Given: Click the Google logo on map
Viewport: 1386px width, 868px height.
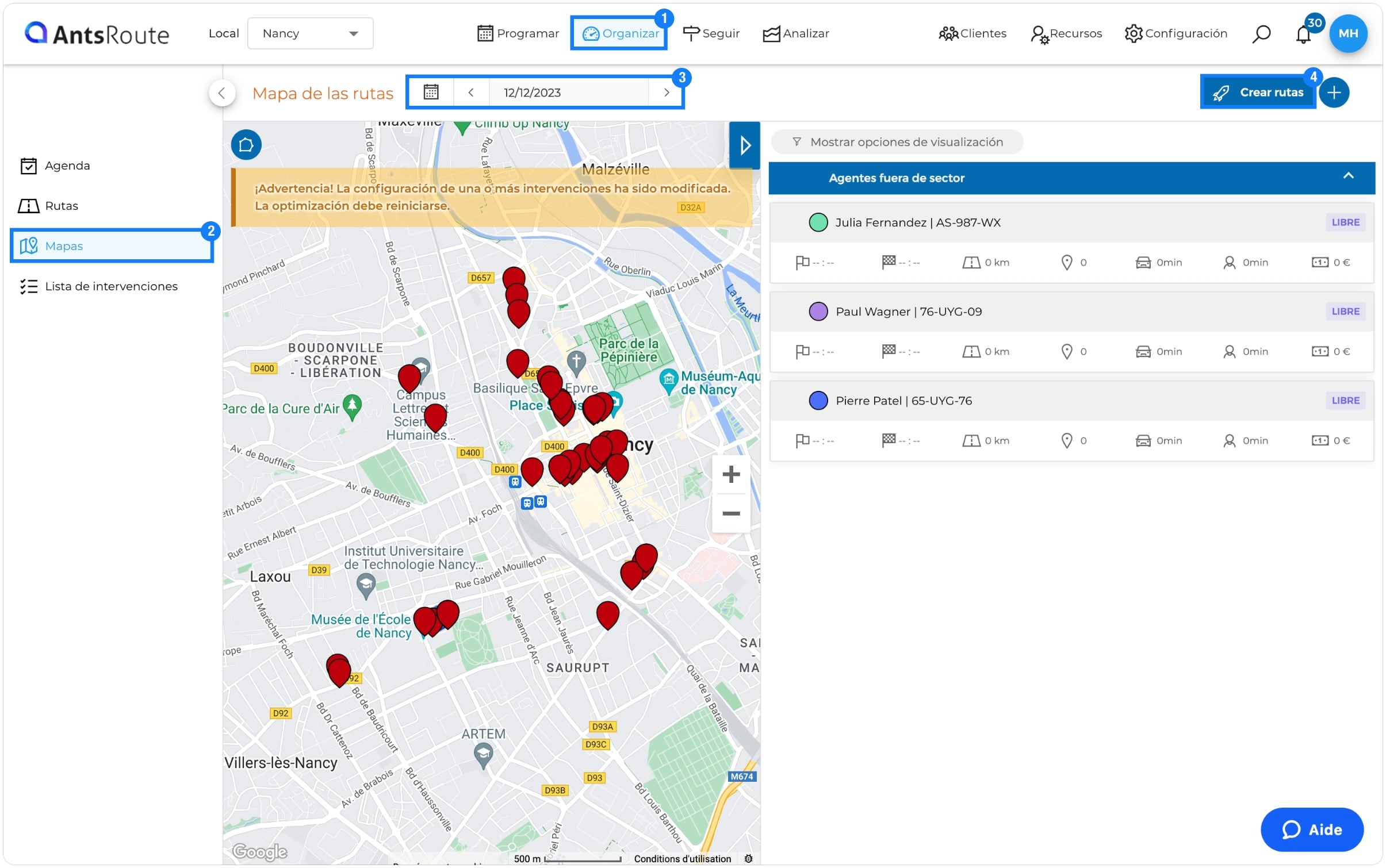Looking at the screenshot, I should click(259, 851).
